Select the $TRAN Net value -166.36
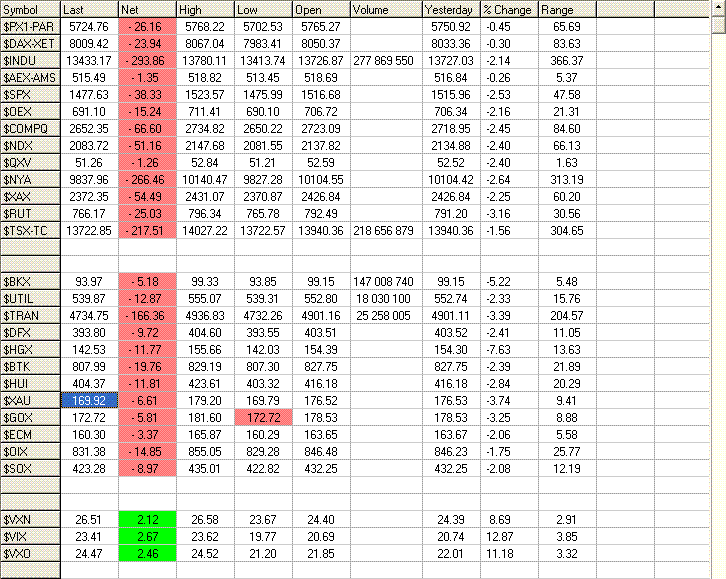726x579 pixels. point(146,315)
